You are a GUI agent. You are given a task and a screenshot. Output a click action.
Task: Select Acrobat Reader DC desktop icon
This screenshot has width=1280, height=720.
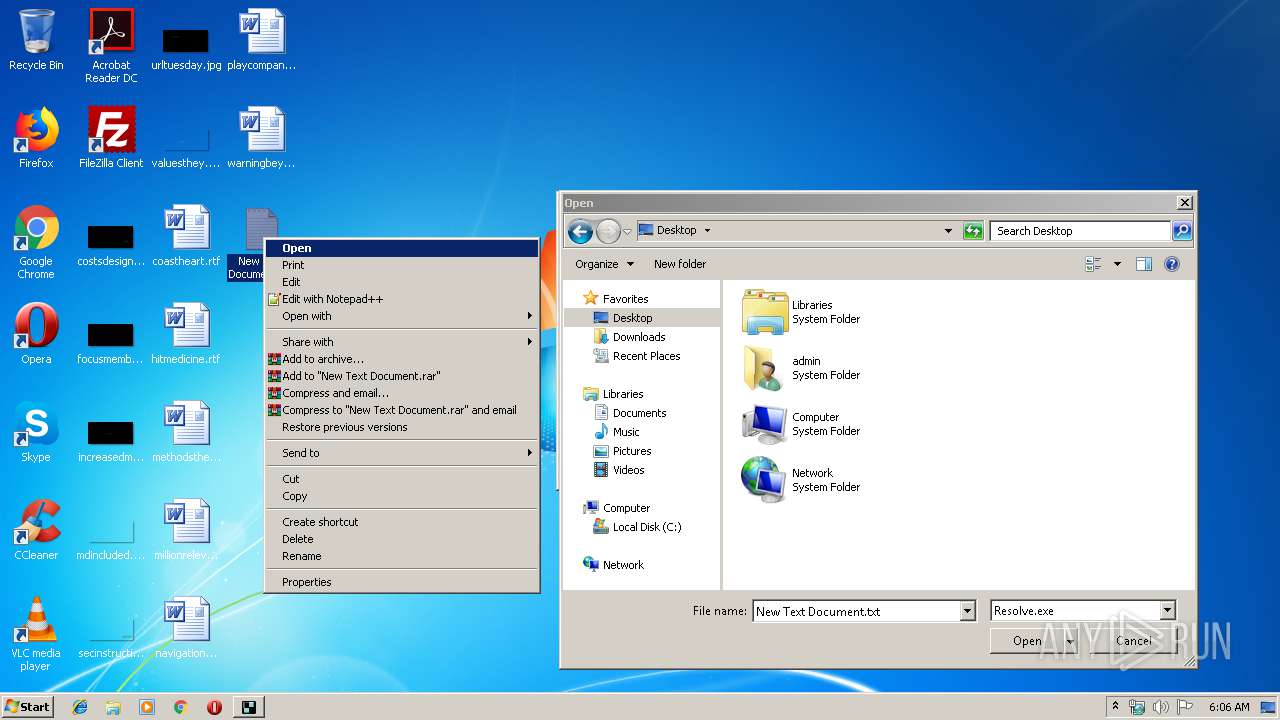[111, 46]
